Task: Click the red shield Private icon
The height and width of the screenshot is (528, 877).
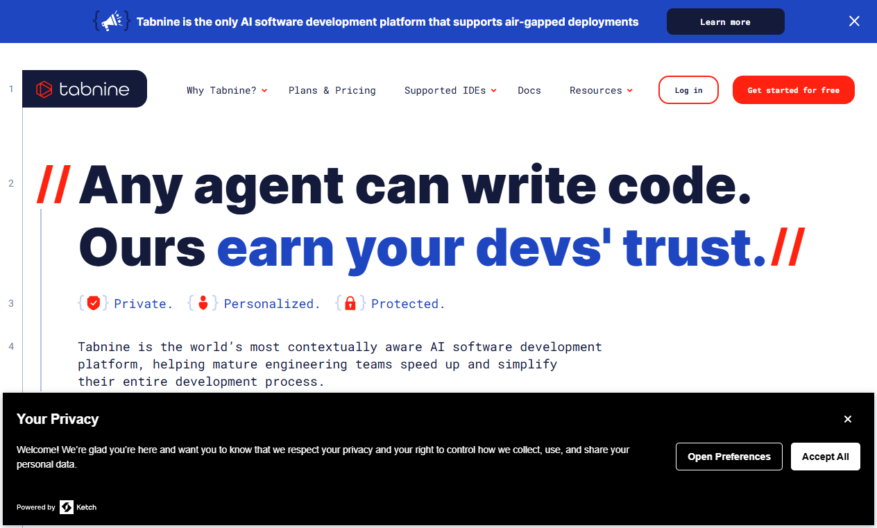Action: click(93, 303)
